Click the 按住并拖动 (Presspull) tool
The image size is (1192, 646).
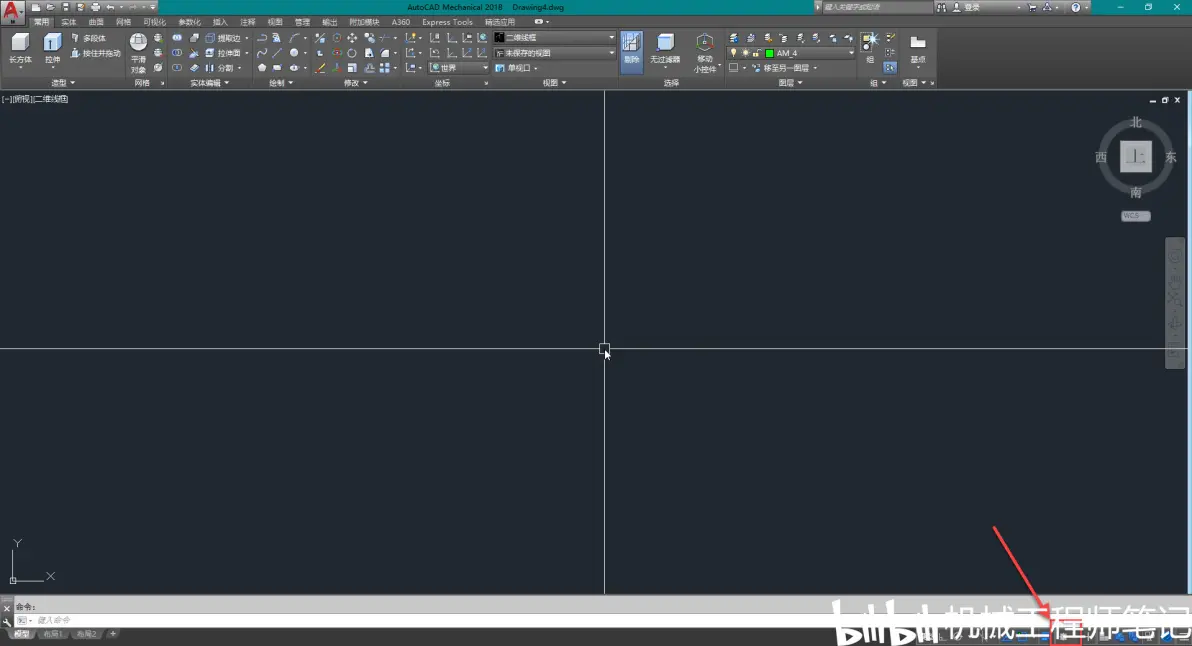tap(96, 53)
